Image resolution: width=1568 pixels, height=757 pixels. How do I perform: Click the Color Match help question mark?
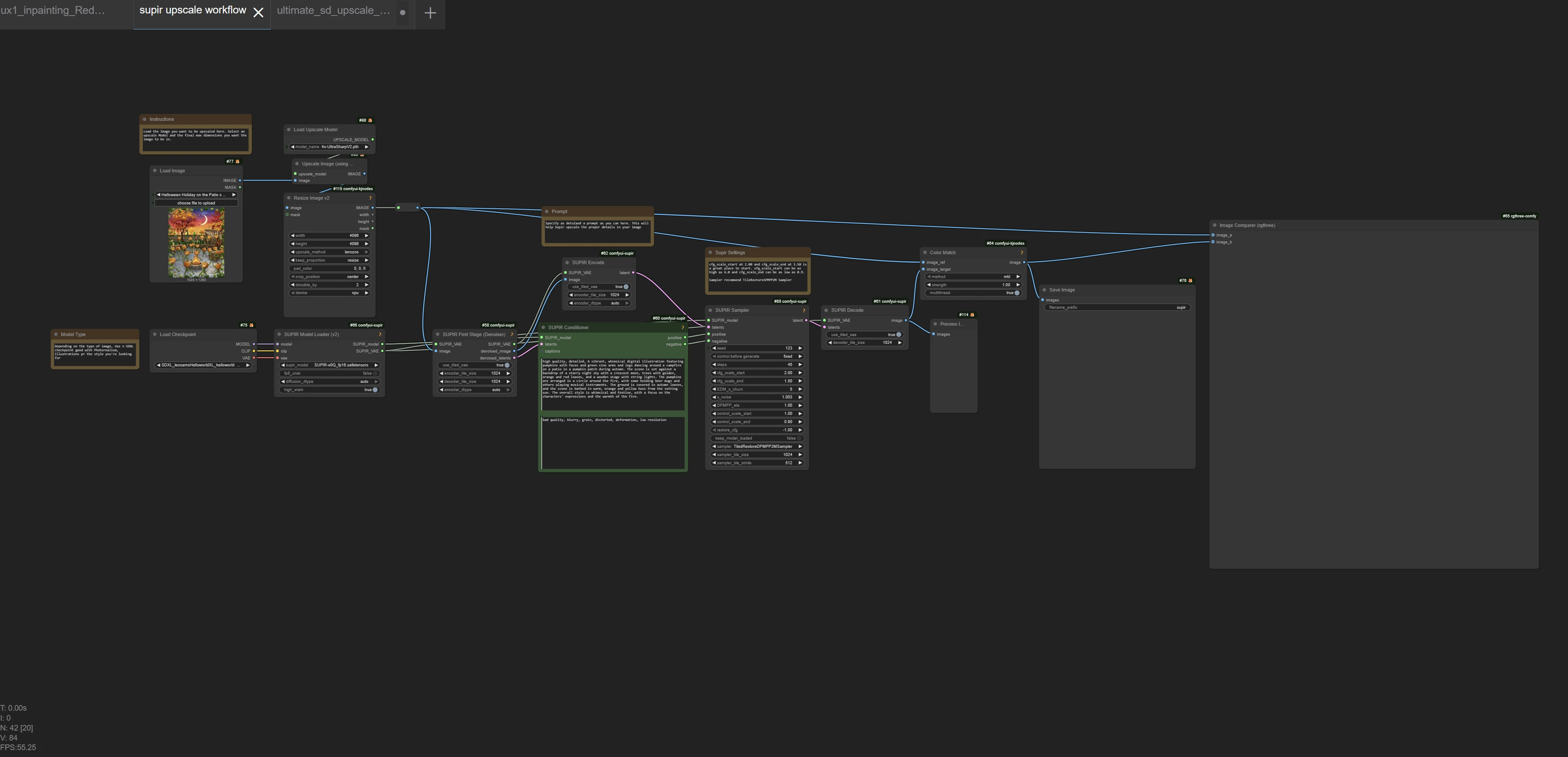1021,253
